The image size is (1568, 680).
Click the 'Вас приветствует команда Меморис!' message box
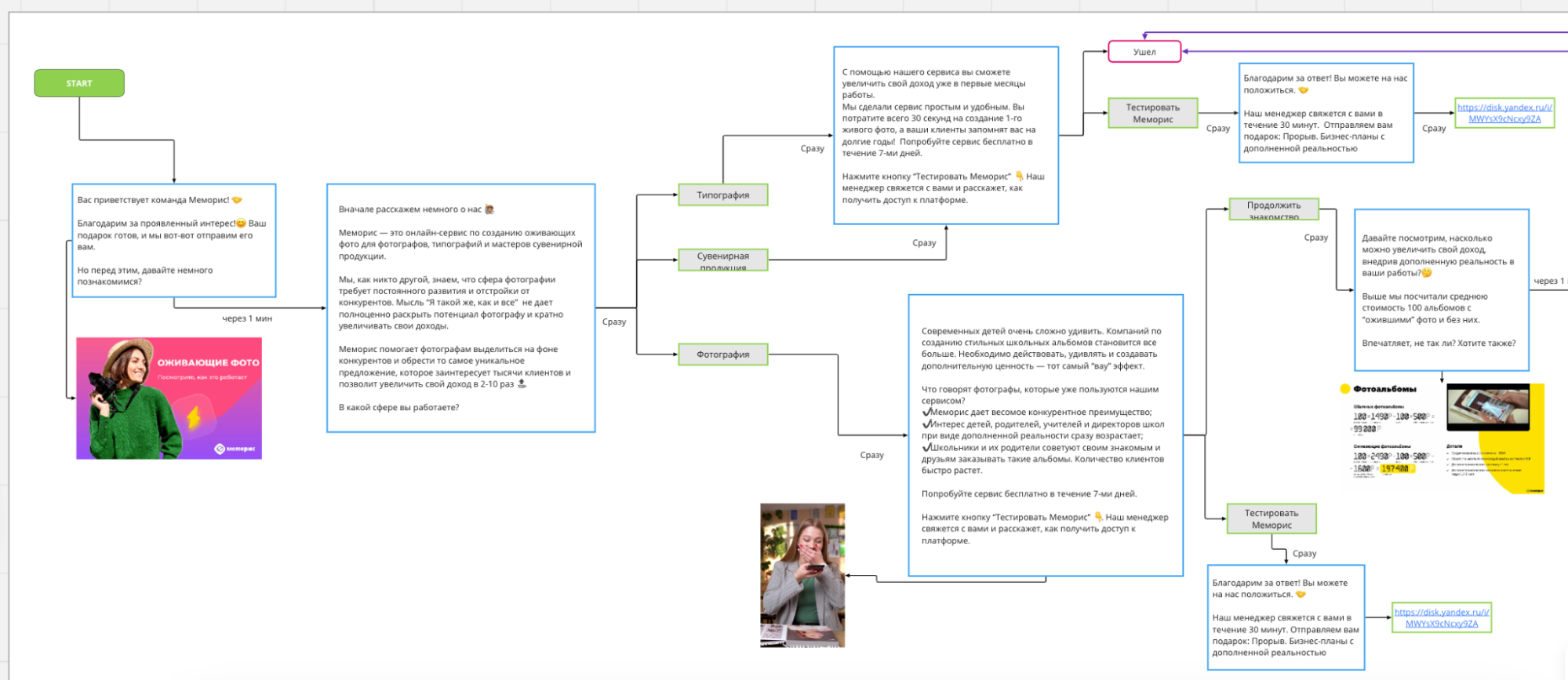coord(174,241)
